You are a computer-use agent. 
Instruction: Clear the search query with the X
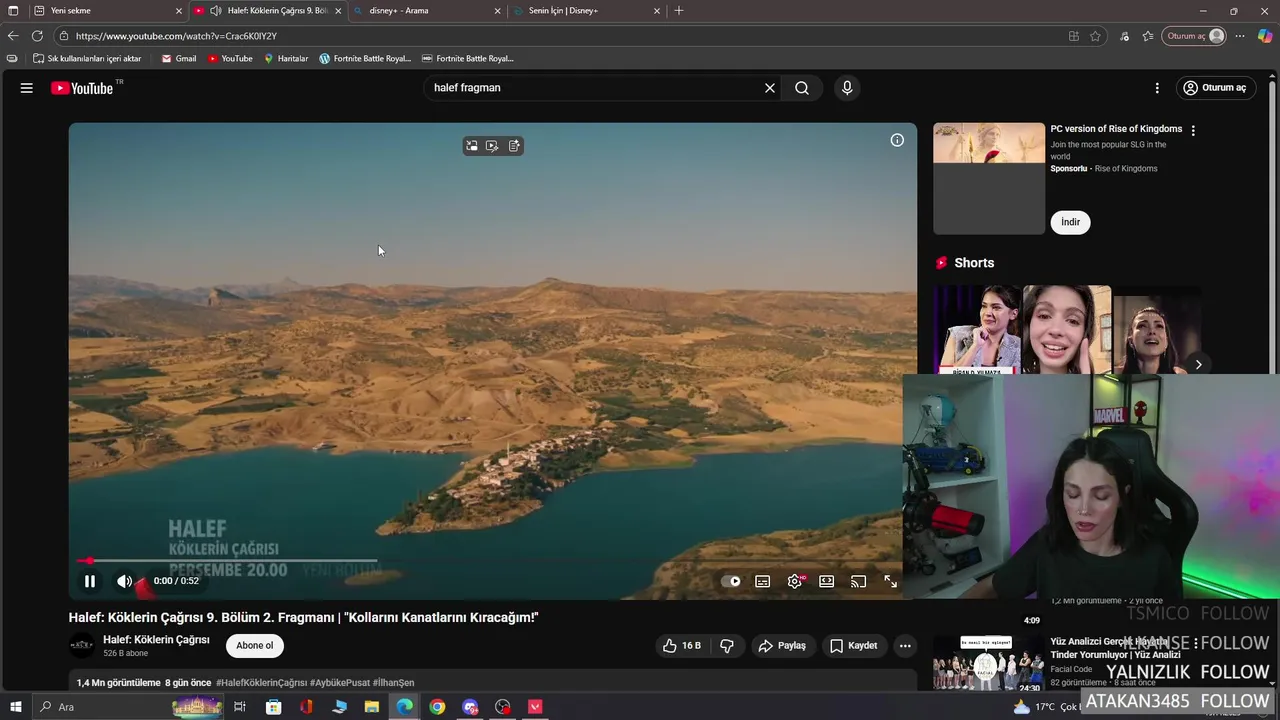(x=770, y=88)
